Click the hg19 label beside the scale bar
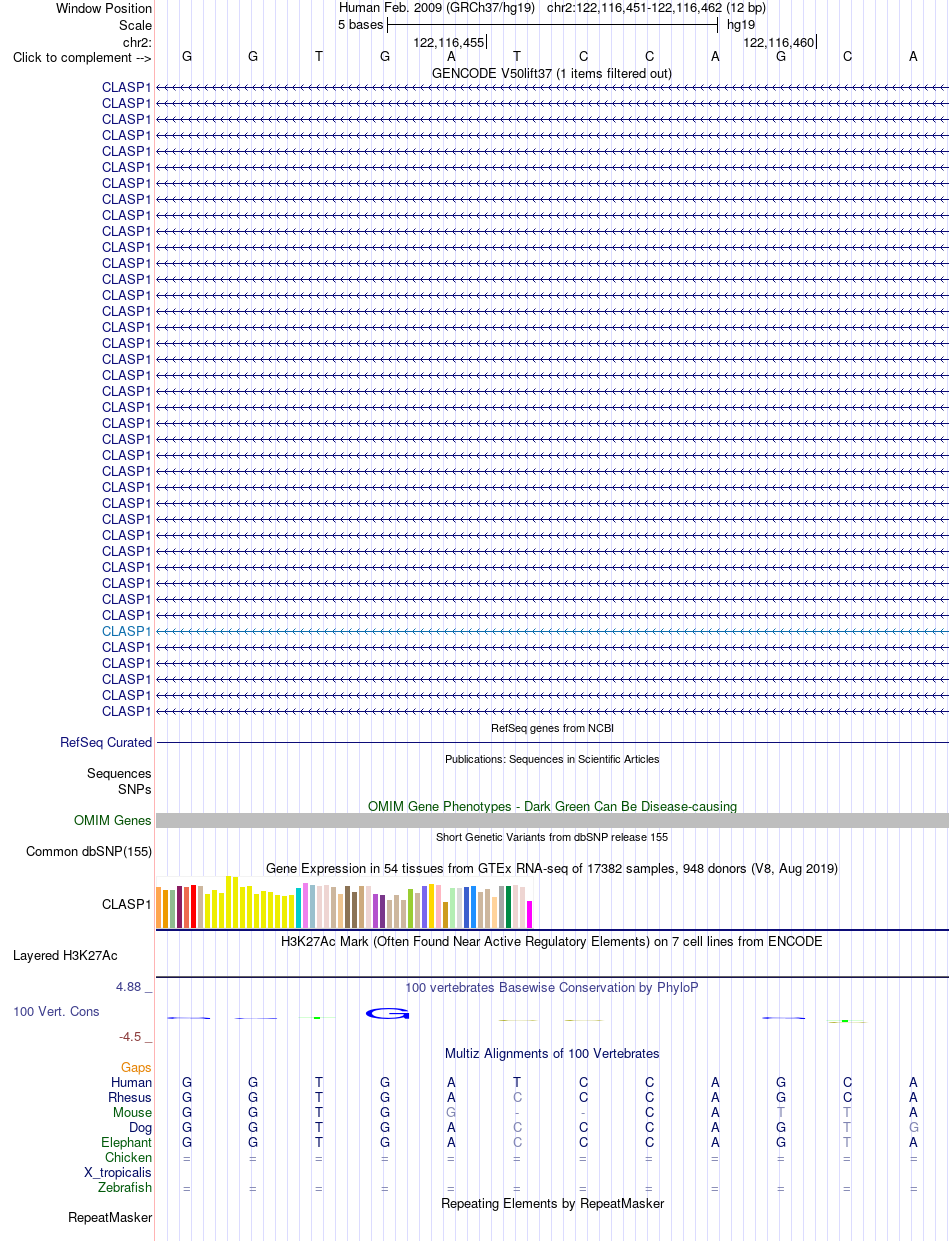The width and height of the screenshot is (950, 1241). coord(741,25)
